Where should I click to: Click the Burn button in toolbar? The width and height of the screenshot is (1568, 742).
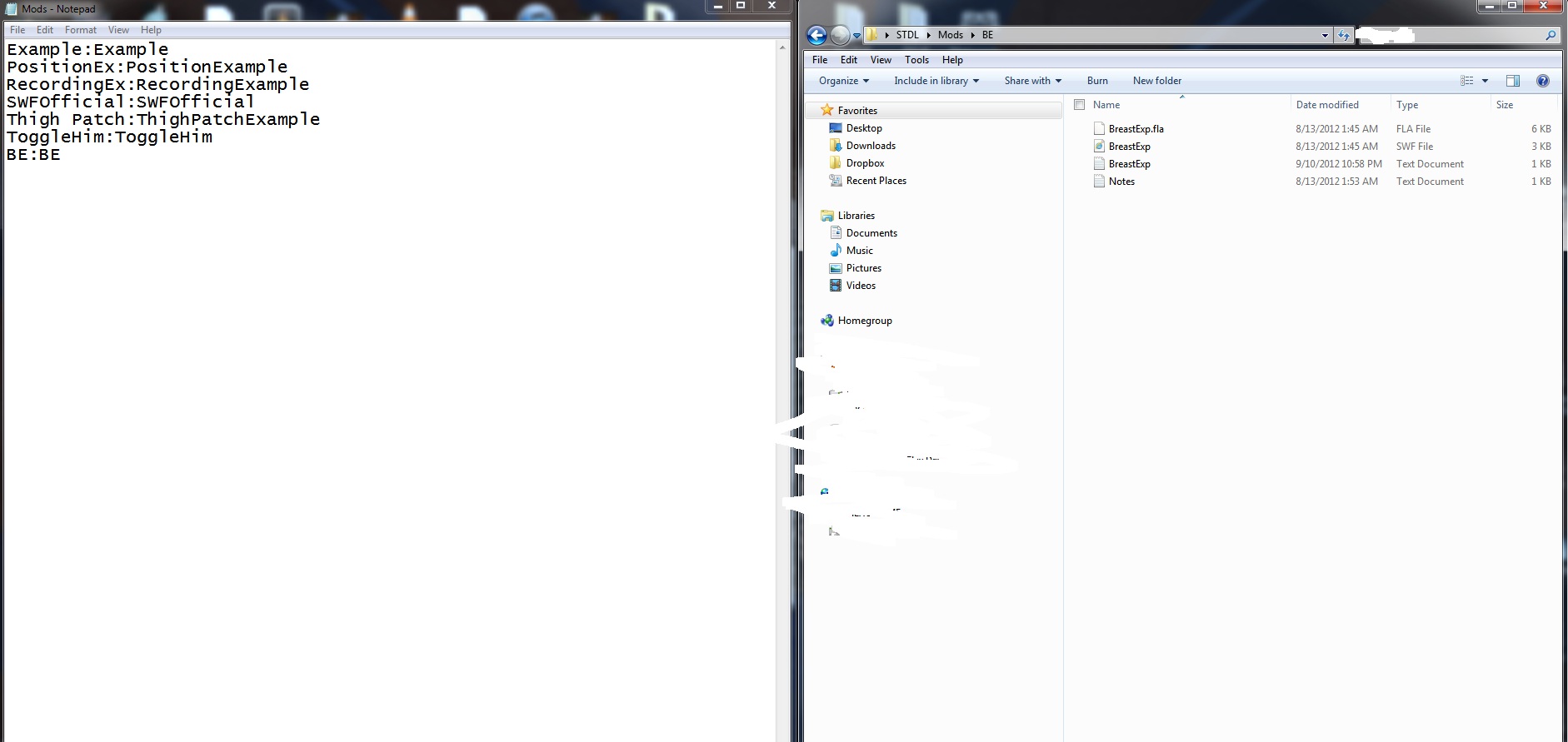(1097, 81)
